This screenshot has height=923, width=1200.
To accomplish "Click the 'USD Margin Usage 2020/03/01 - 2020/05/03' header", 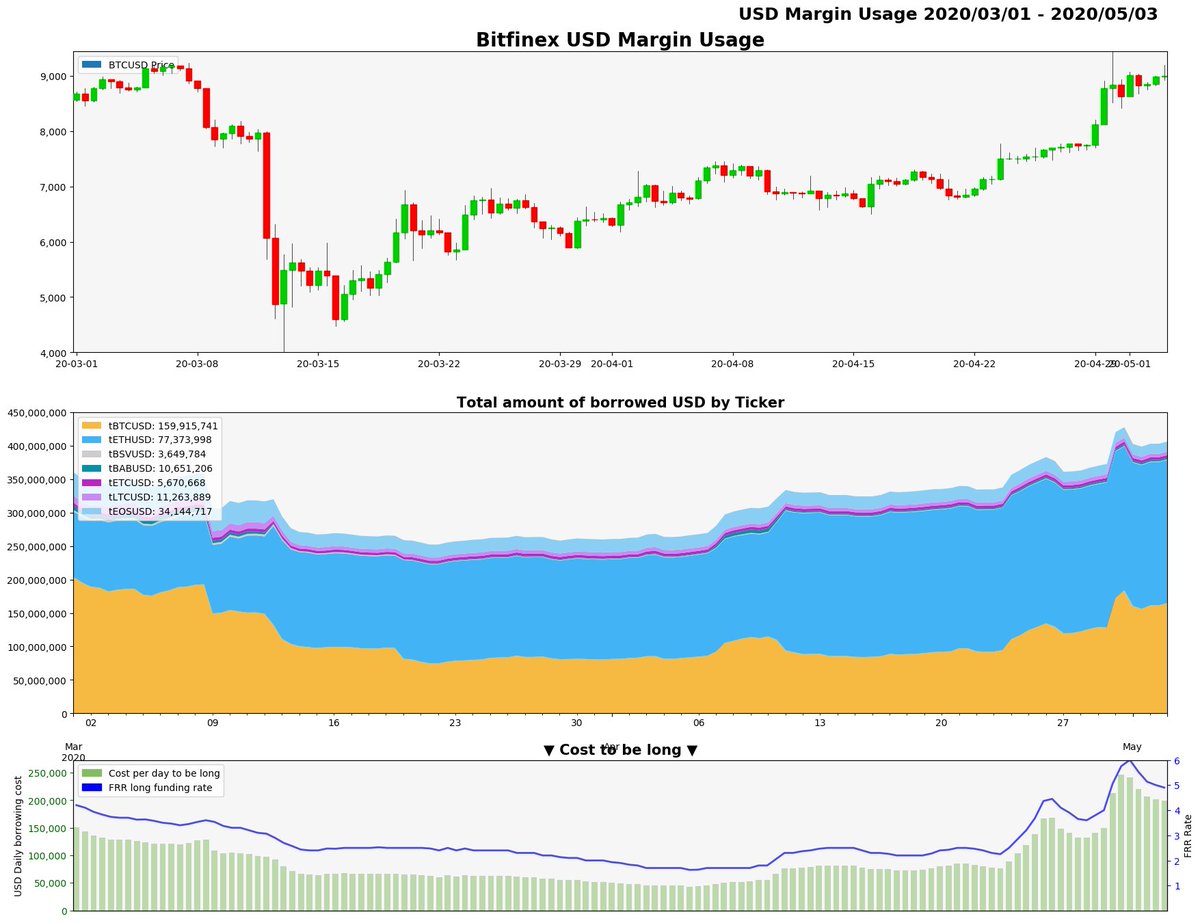I will (x=948, y=14).
